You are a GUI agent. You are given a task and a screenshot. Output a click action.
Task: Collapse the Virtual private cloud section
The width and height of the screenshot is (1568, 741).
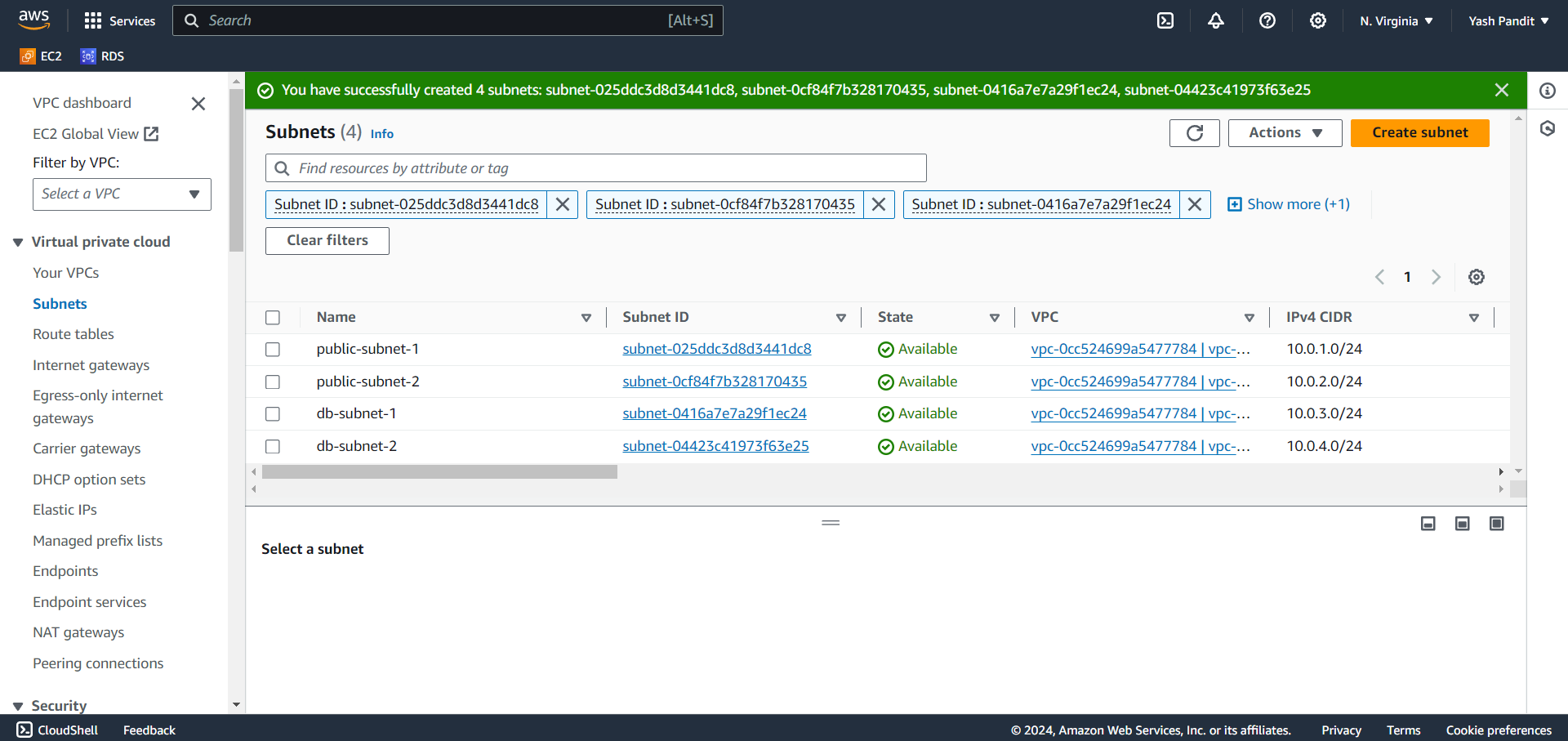(x=18, y=243)
